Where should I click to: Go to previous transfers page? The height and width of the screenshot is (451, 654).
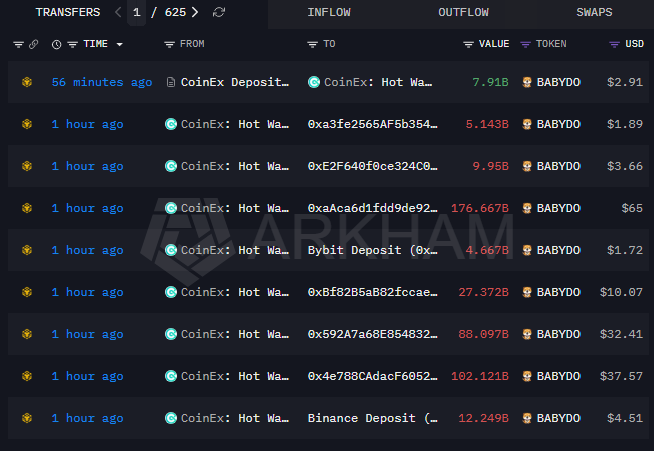(x=118, y=13)
